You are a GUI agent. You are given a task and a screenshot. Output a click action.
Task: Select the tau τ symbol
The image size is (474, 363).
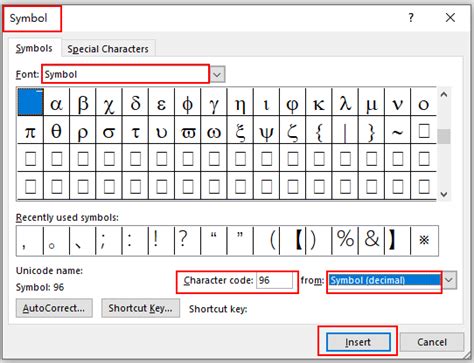pyautogui.click(x=135, y=130)
